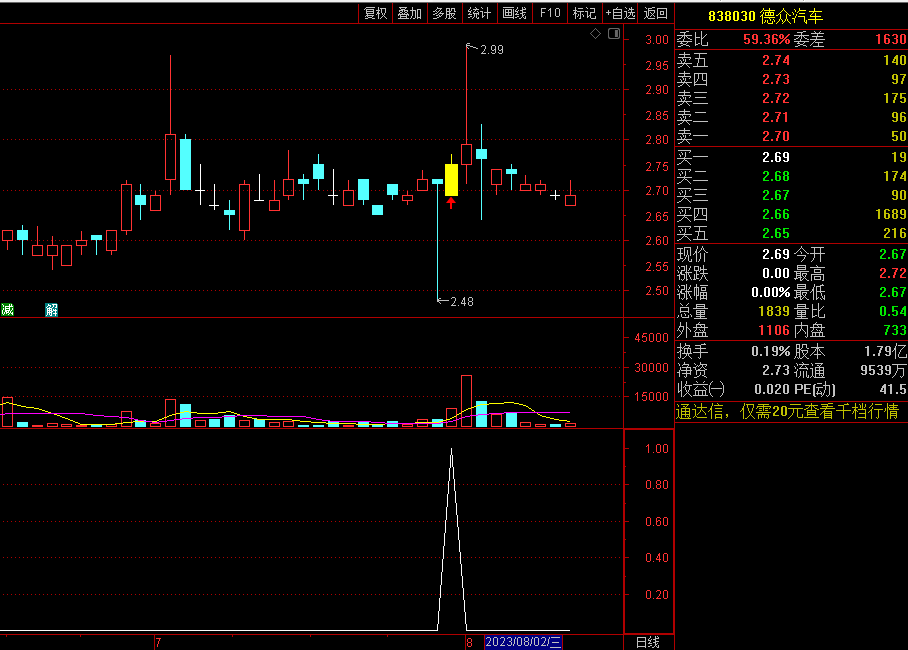
Task: Click the 卖三 price 2.72
Action: [x=776, y=98]
